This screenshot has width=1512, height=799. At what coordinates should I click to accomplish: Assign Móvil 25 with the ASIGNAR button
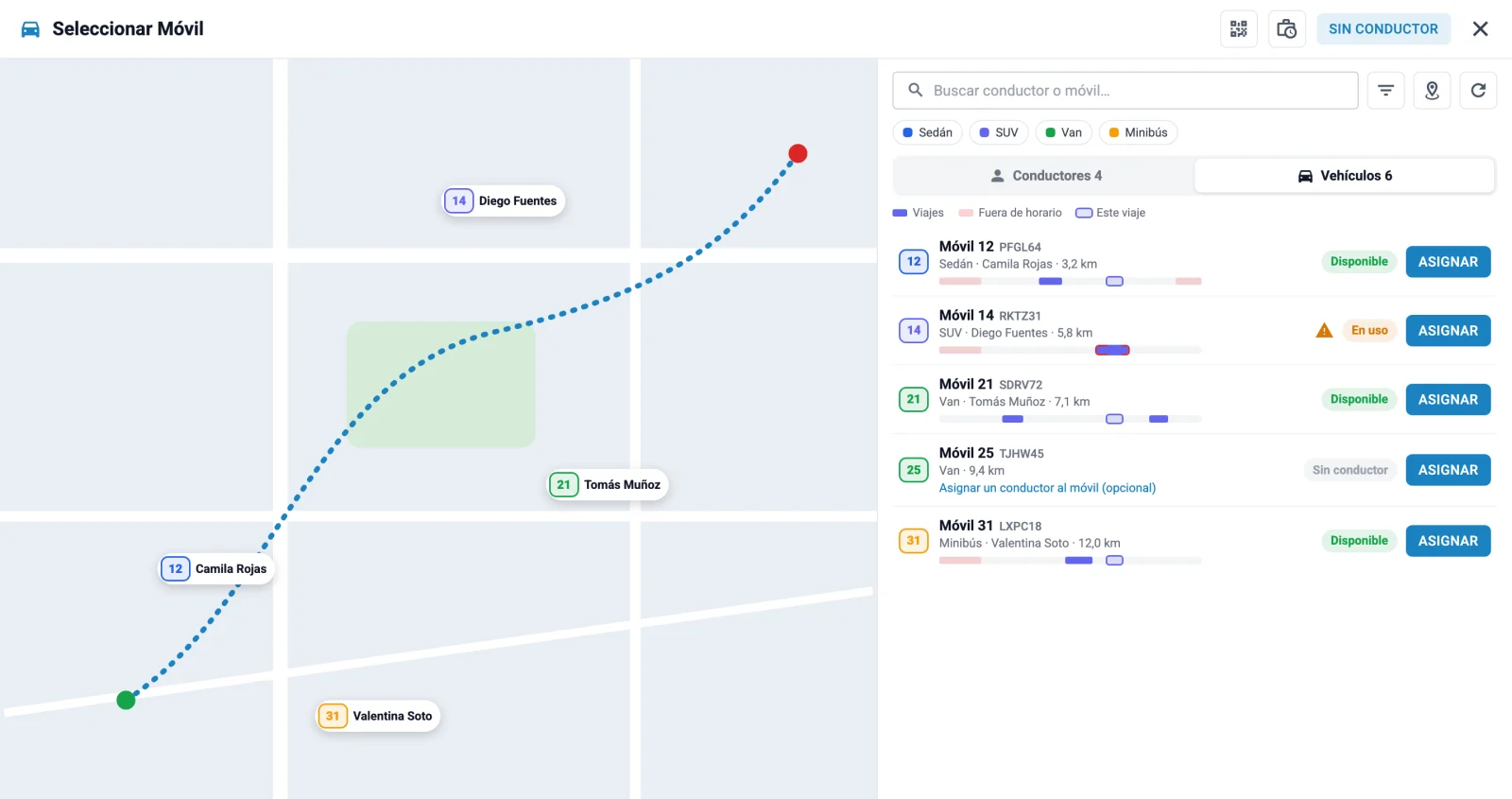pyautogui.click(x=1448, y=470)
